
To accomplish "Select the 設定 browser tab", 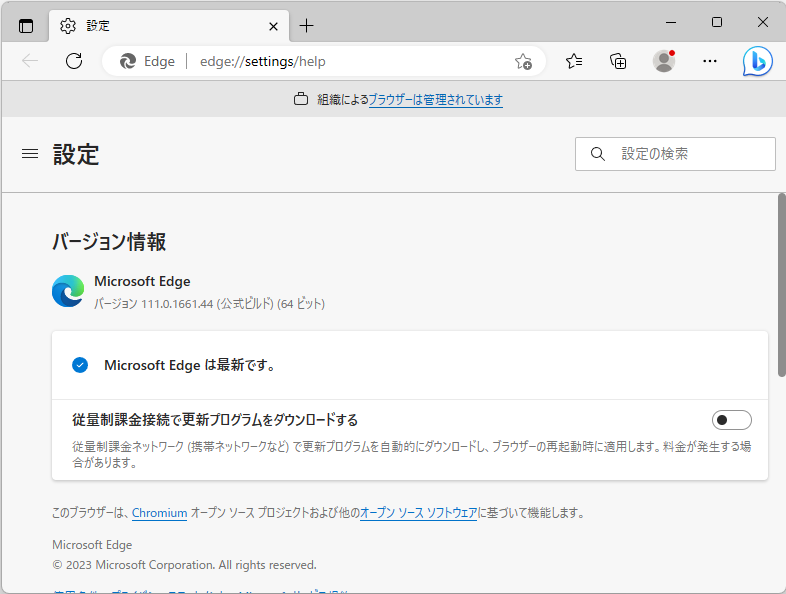I will (x=169, y=26).
